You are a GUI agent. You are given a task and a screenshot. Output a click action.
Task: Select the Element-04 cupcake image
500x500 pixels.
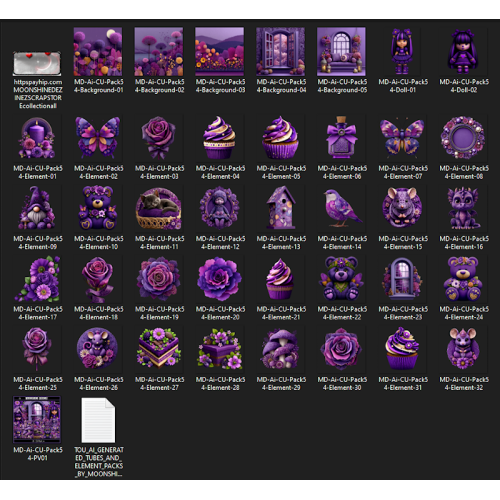click(220, 138)
